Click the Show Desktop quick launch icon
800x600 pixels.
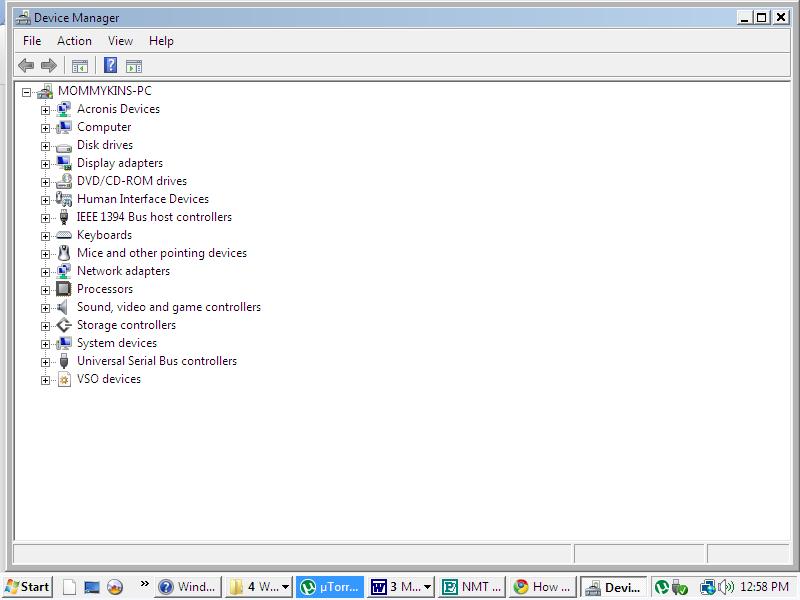pos(92,587)
